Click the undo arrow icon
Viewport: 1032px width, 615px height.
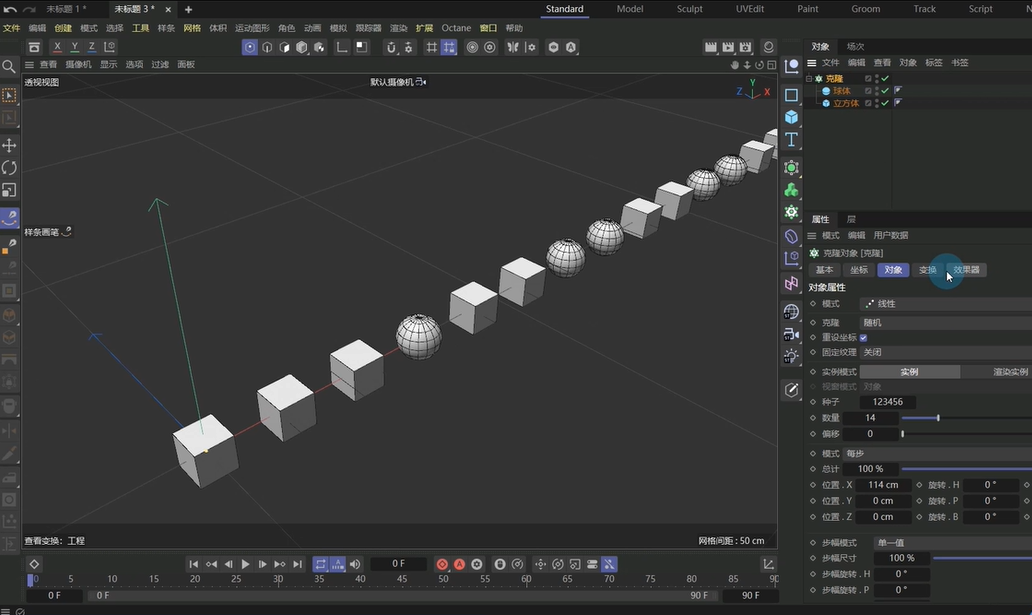(9, 9)
